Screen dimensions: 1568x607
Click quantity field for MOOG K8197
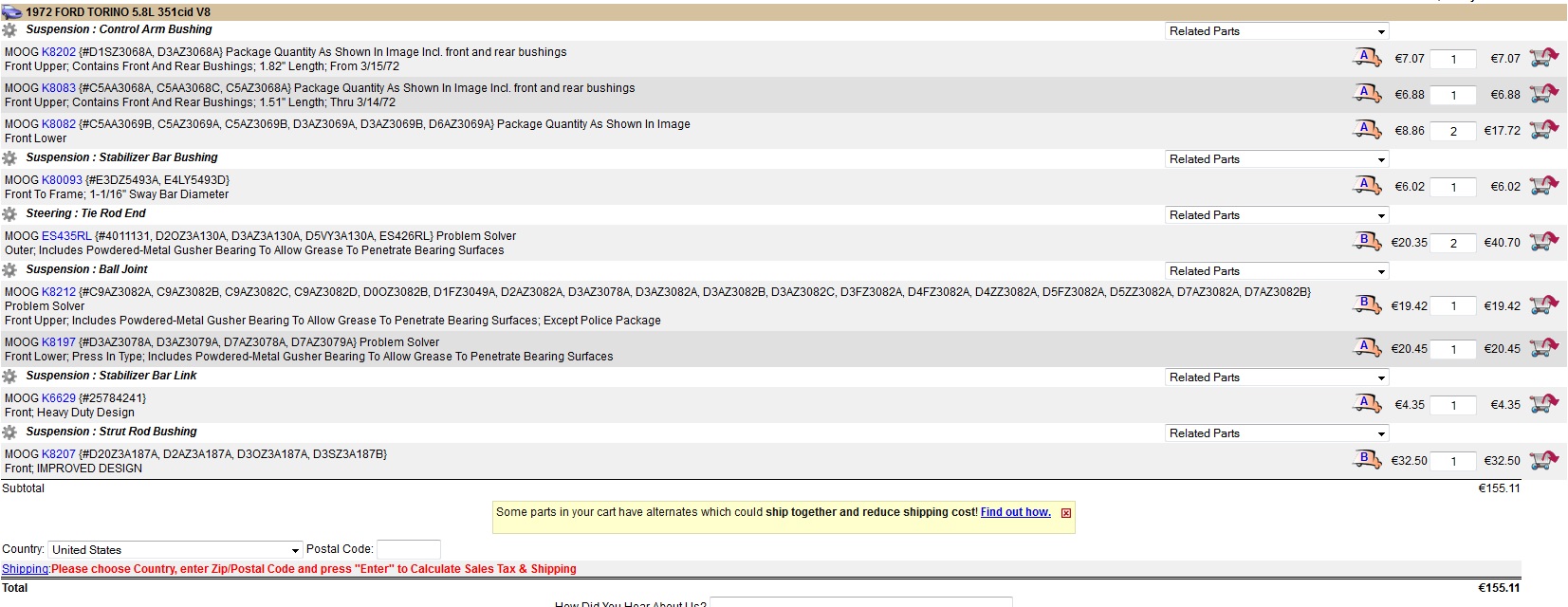tap(1453, 349)
